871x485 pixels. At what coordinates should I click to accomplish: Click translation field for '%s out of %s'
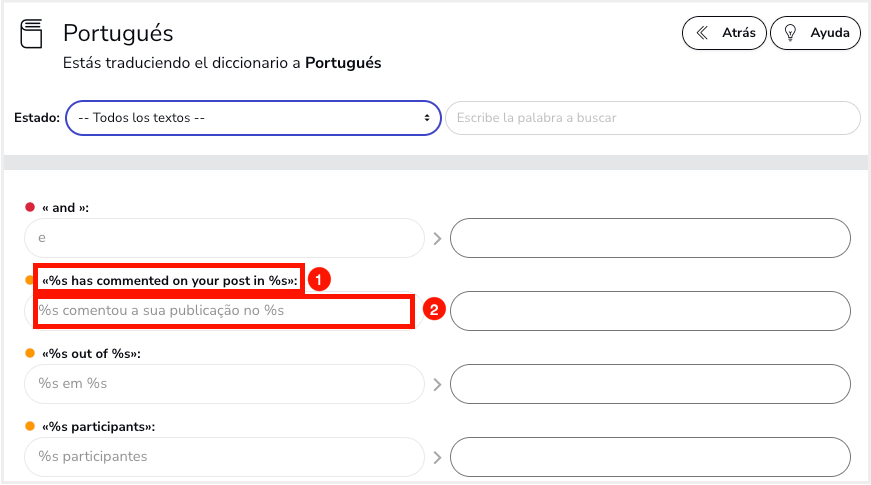point(650,384)
